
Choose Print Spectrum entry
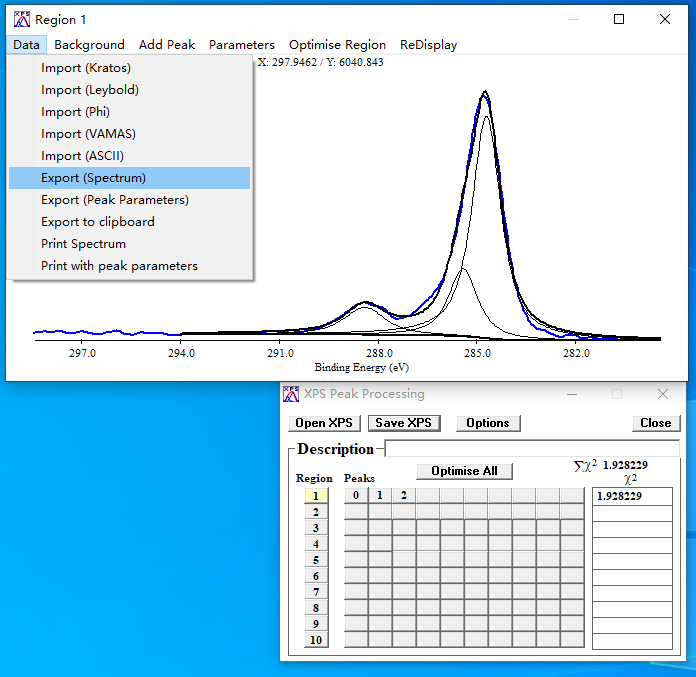129,244
